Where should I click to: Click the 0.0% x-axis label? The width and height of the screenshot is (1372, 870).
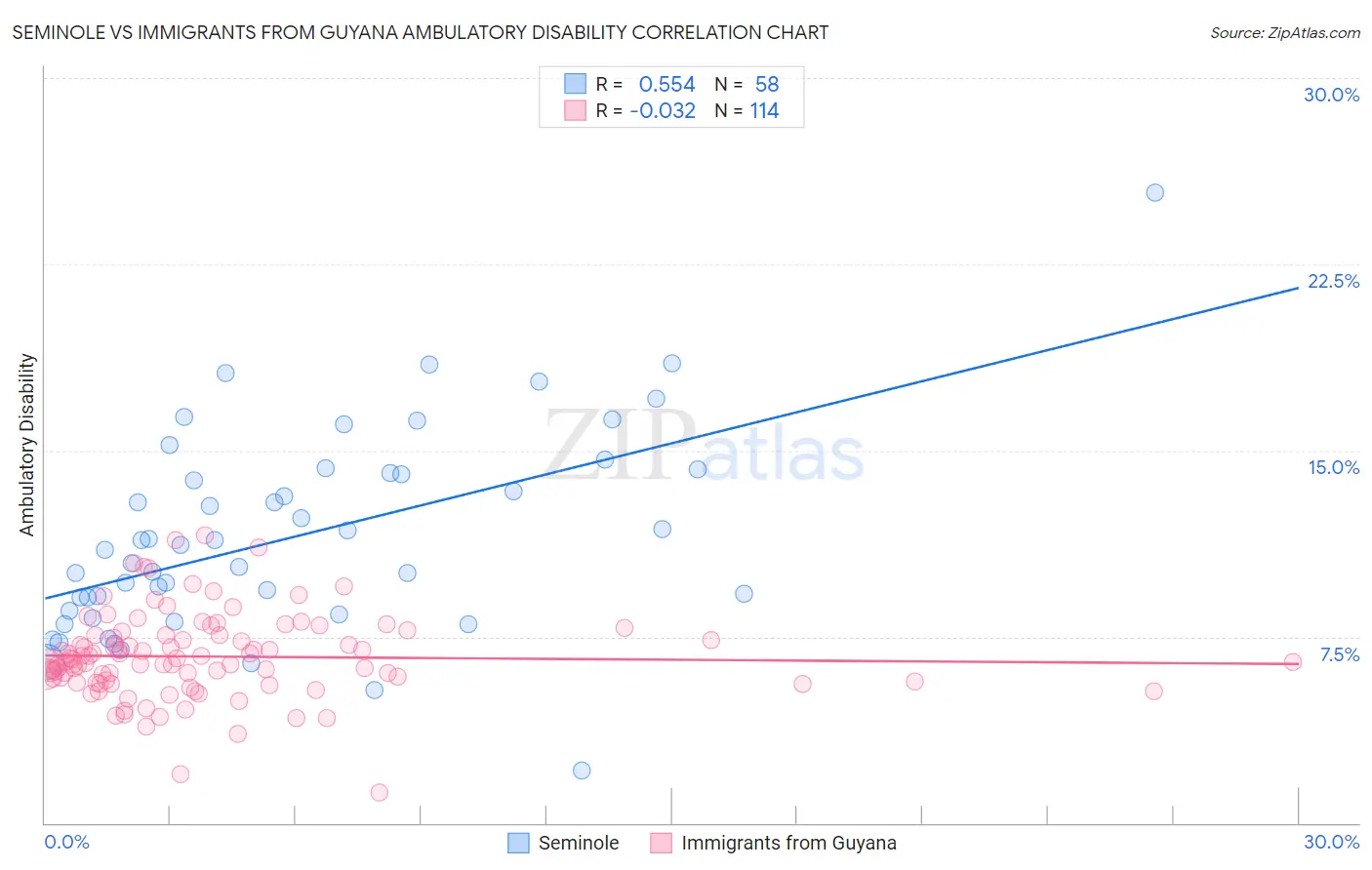(66, 842)
